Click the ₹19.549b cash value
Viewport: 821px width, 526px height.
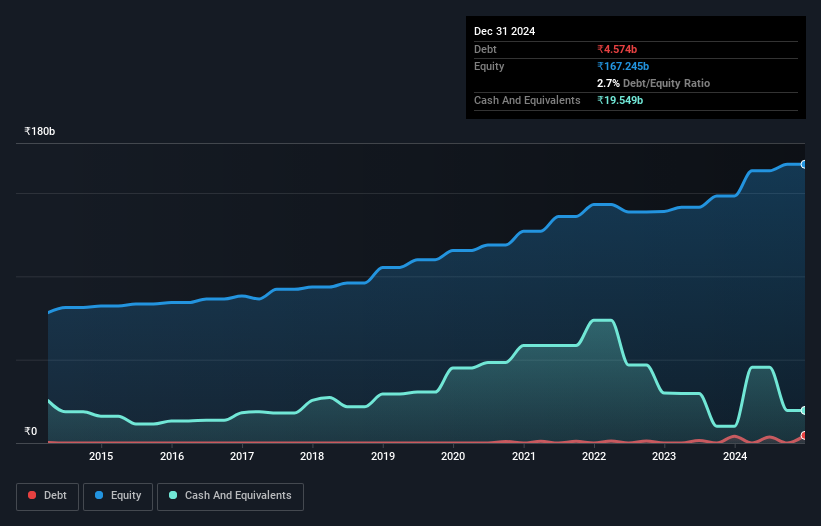click(620, 100)
